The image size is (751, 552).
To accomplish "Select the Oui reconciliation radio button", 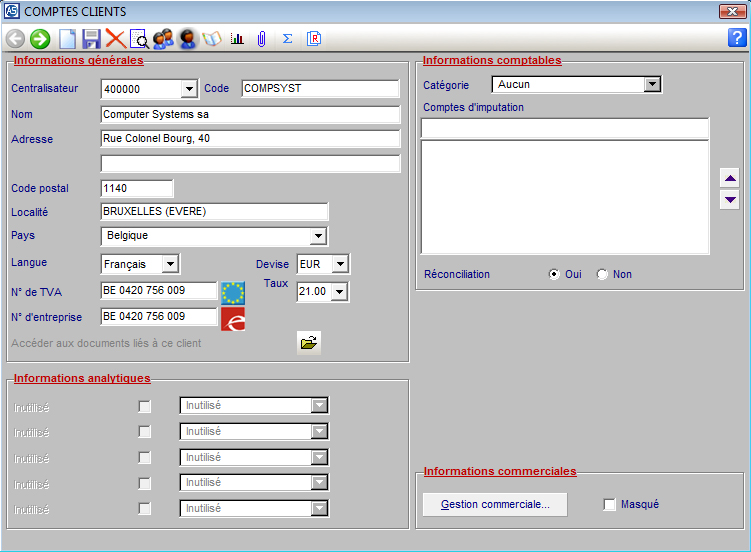I will [x=554, y=275].
